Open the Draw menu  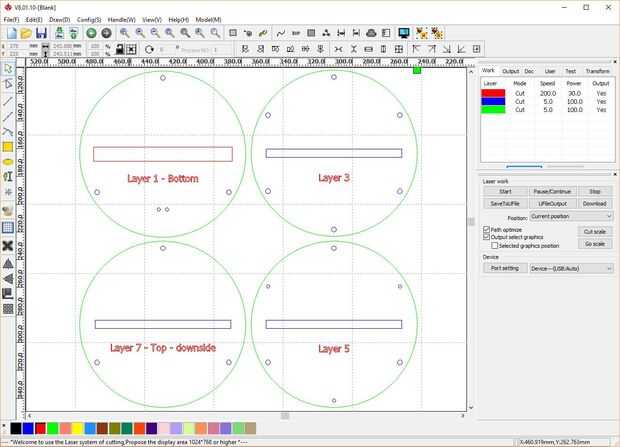coord(59,19)
